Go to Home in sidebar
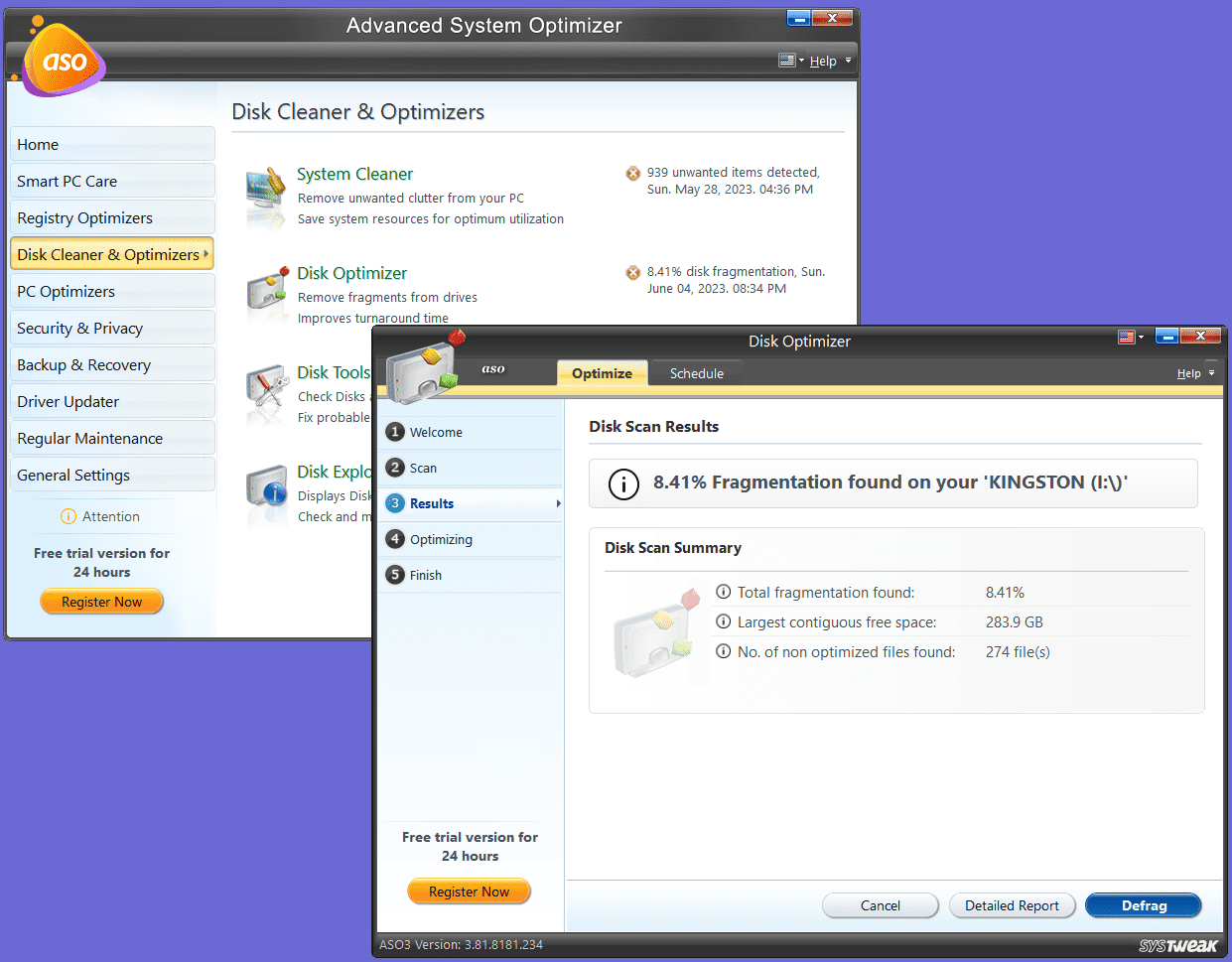This screenshot has width=1232, height=962. click(112, 144)
